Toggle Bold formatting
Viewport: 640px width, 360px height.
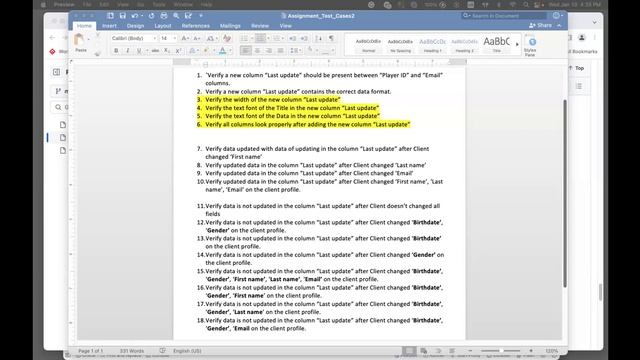[116, 51]
